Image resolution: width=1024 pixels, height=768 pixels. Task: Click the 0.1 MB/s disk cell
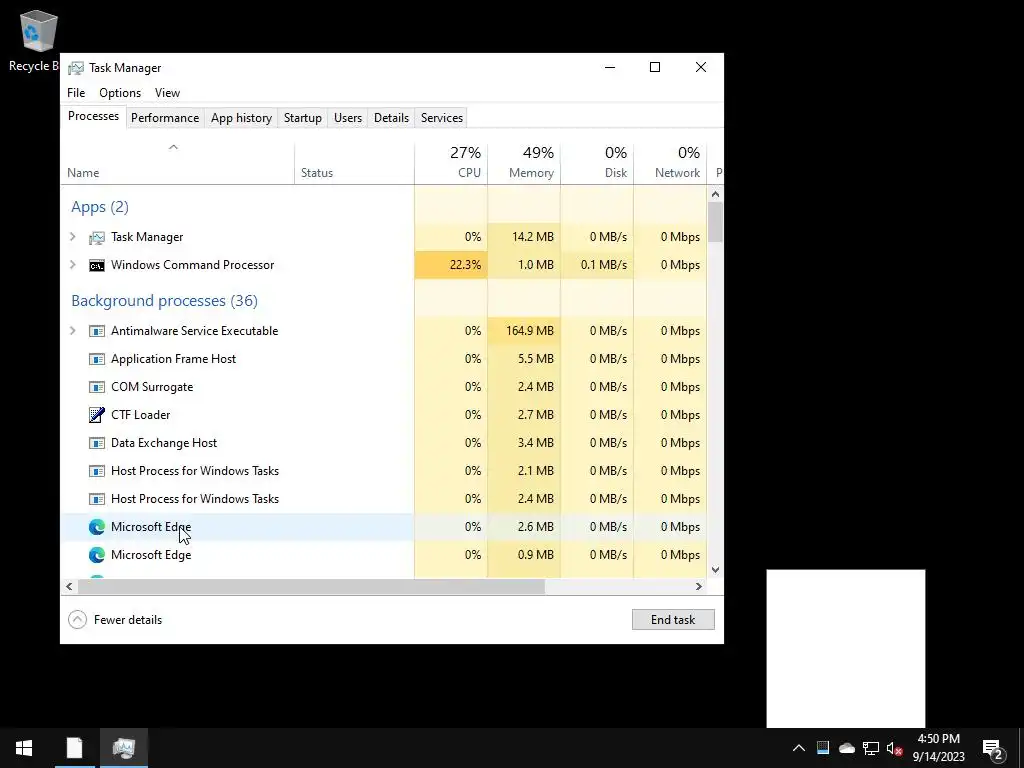(597, 264)
